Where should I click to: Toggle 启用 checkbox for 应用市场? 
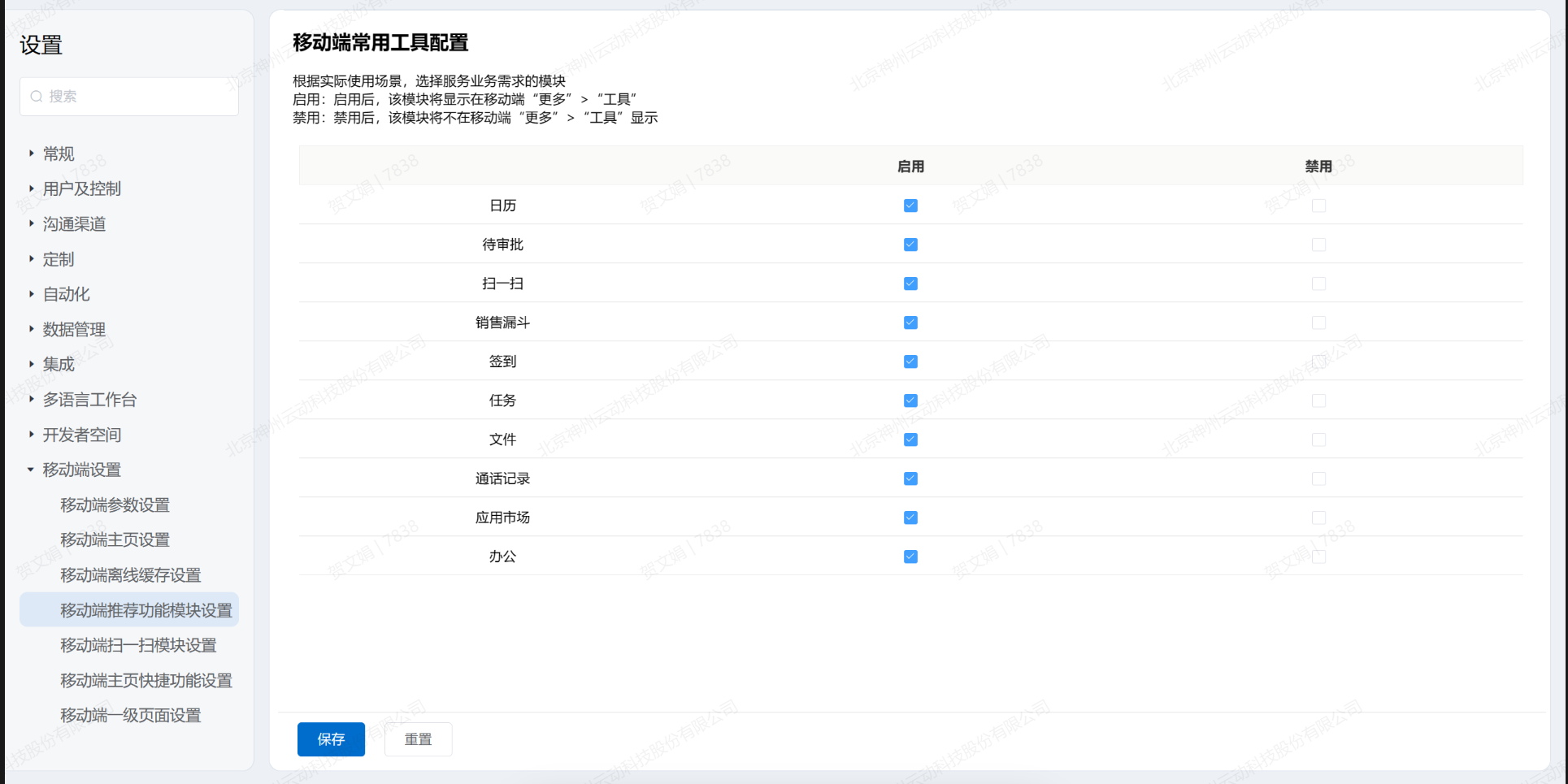(x=910, y=518)
